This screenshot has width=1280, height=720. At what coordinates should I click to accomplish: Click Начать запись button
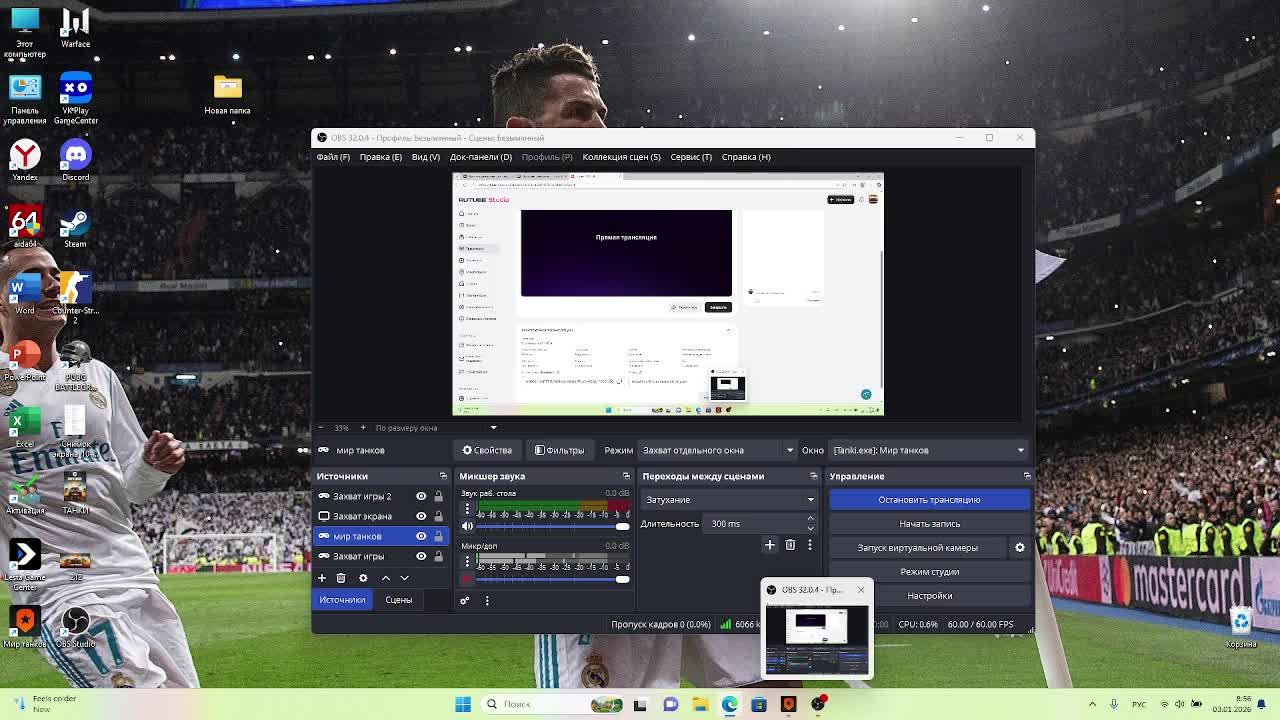coord(929,524)
